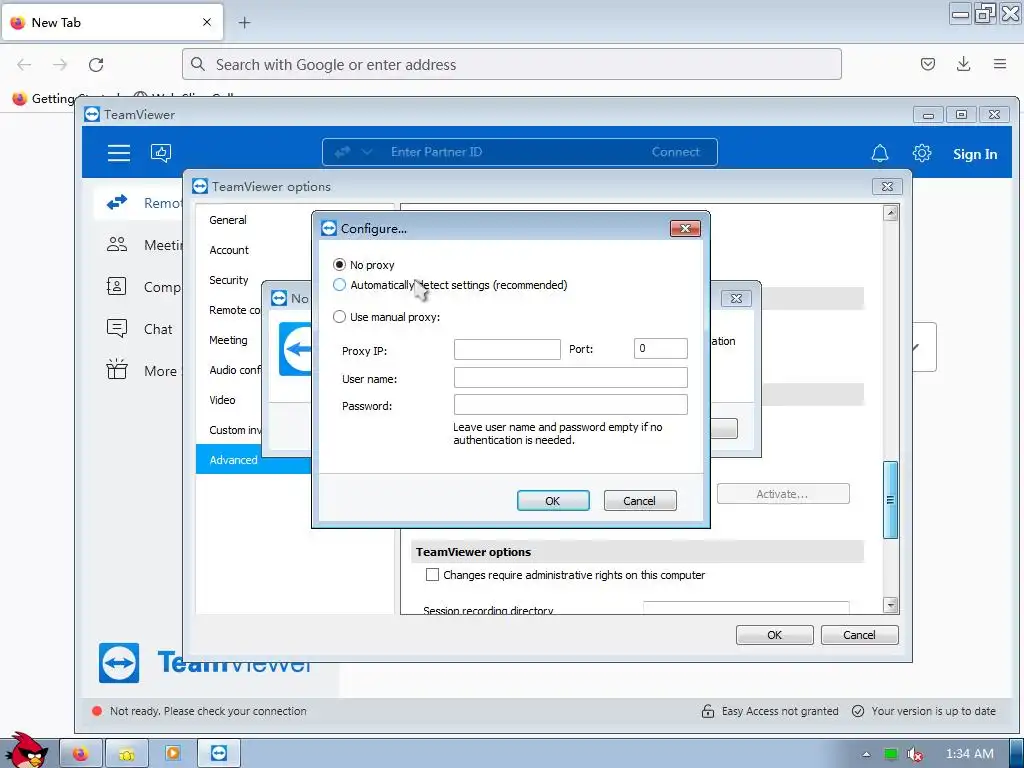The height and width of the screenshot is (768, 1024).
Task: Click the Firefox address search bar
Action: (x=511, y=65)
